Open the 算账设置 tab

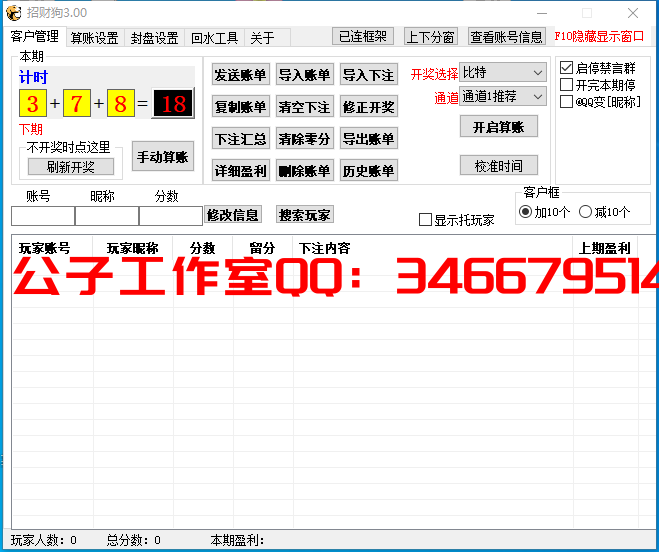pyautogui.click(x=95, y=38)
